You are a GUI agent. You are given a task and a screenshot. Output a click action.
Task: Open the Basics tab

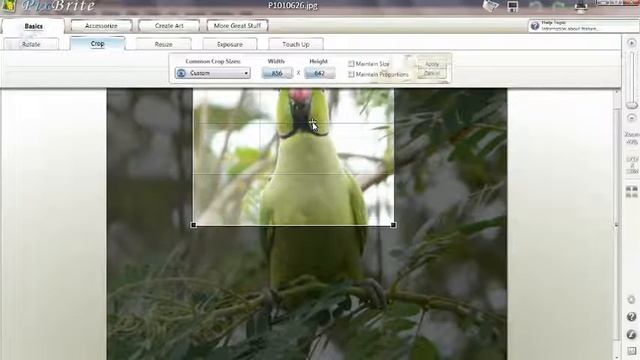tap(33, 26)
